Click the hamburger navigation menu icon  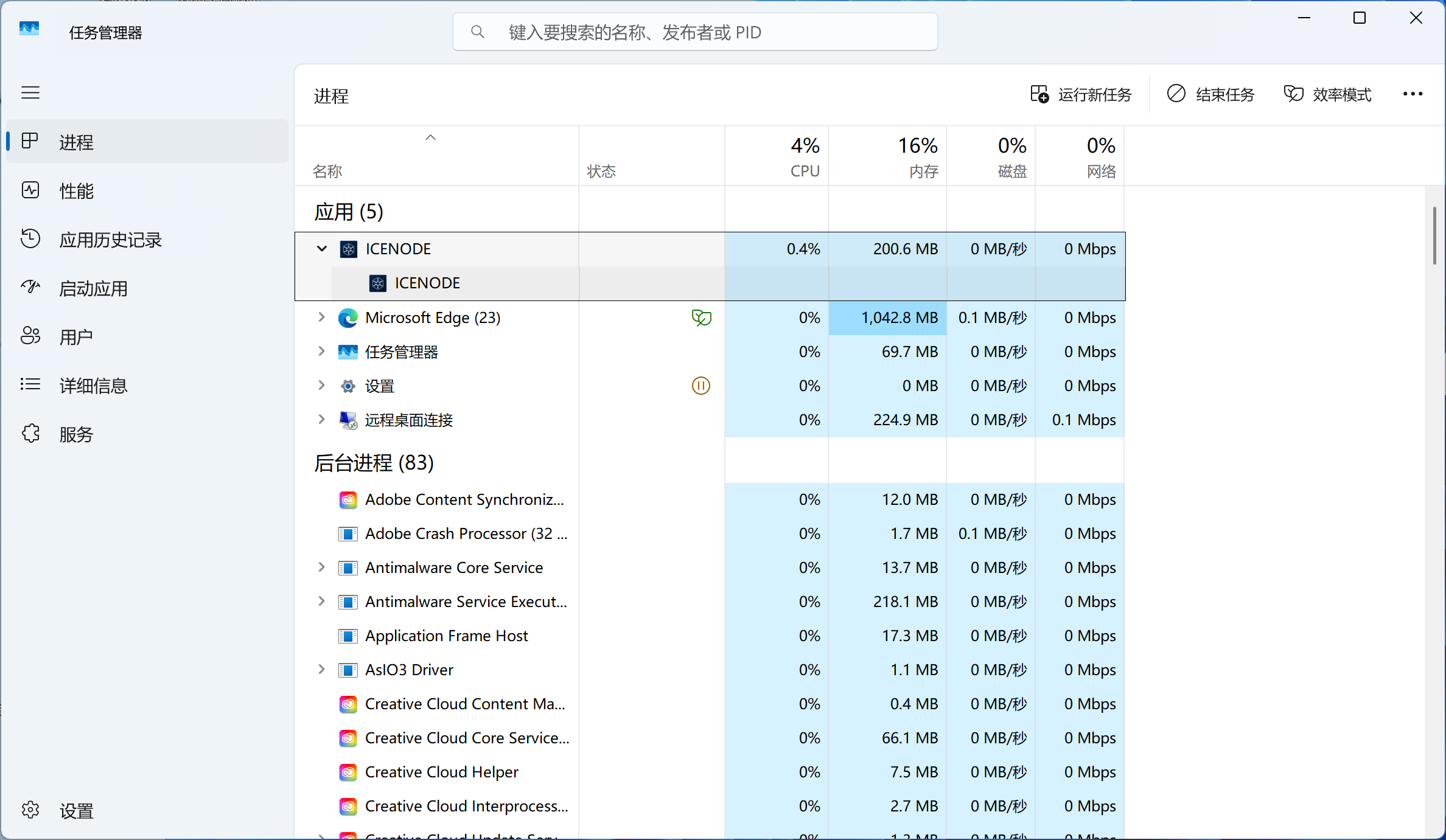(x=30, y=92)
